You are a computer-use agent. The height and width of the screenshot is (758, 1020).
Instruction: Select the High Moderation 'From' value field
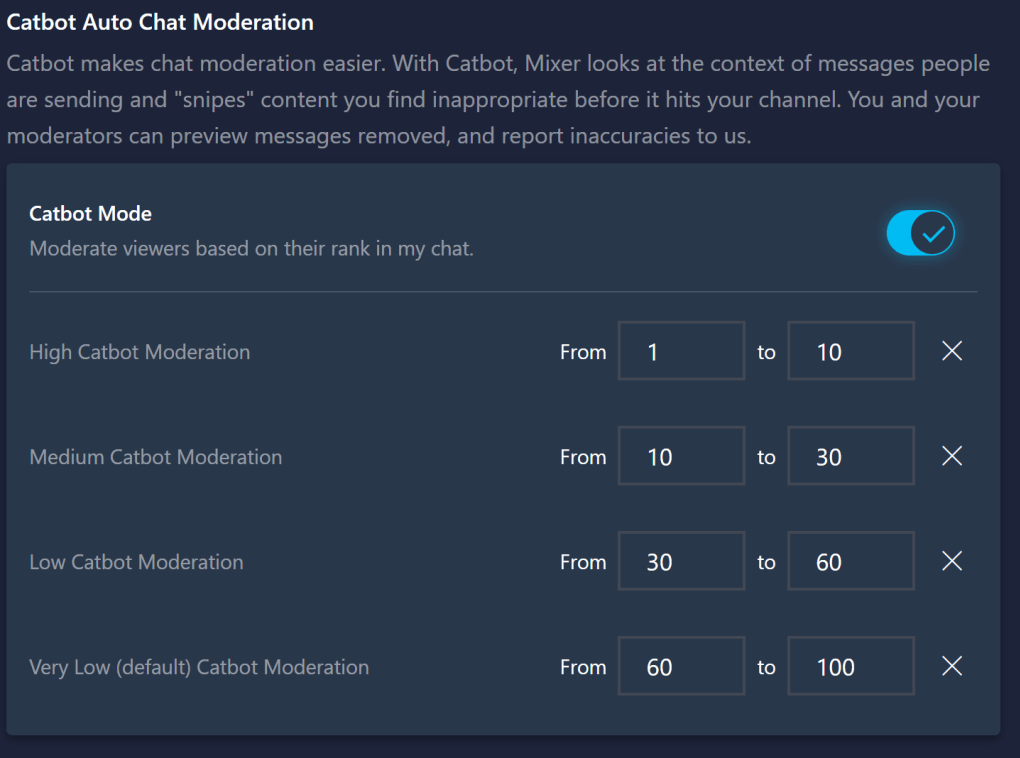click(x=681, y=351)
